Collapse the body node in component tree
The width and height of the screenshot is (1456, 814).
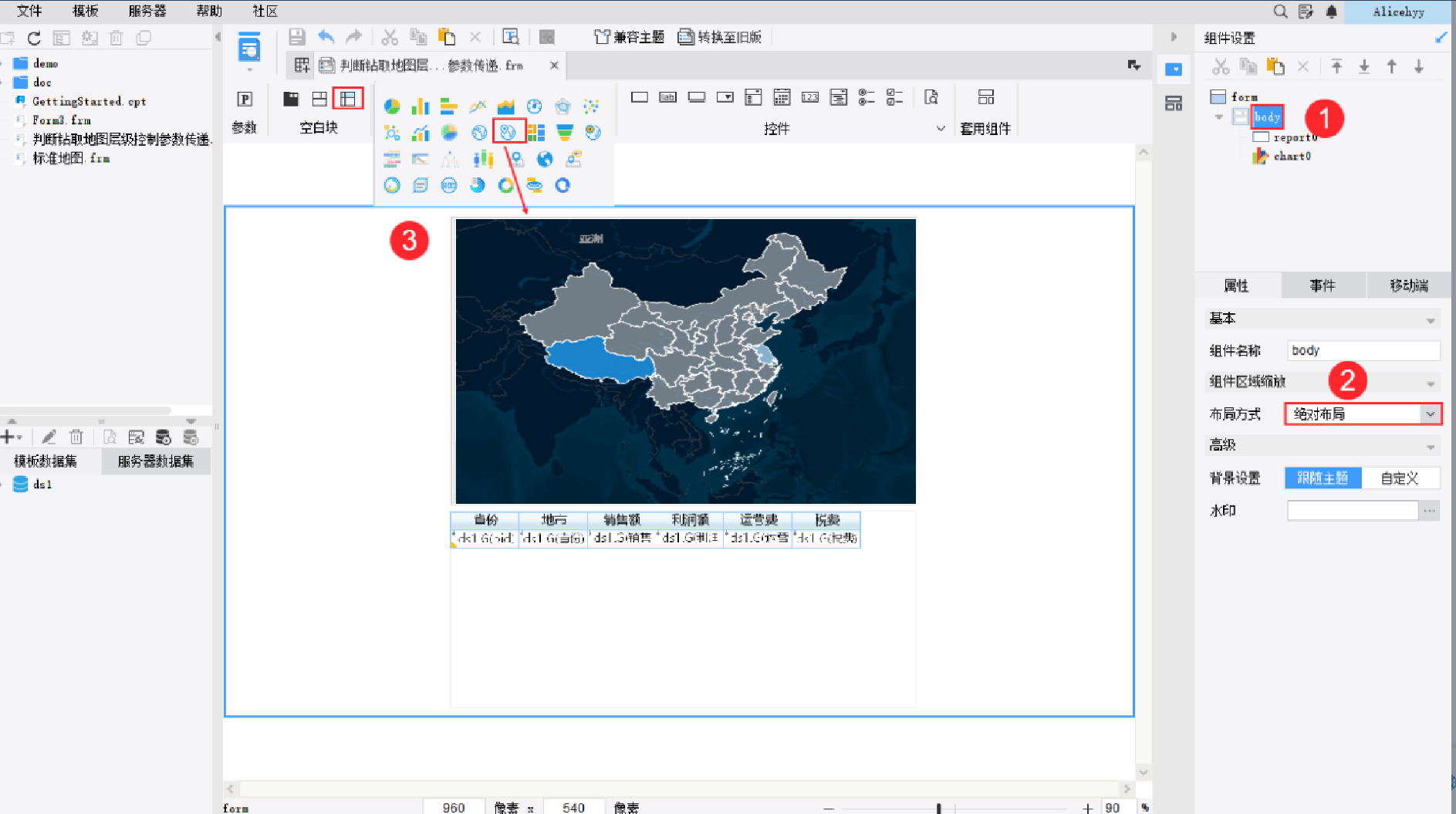[x=1219, y=117]
